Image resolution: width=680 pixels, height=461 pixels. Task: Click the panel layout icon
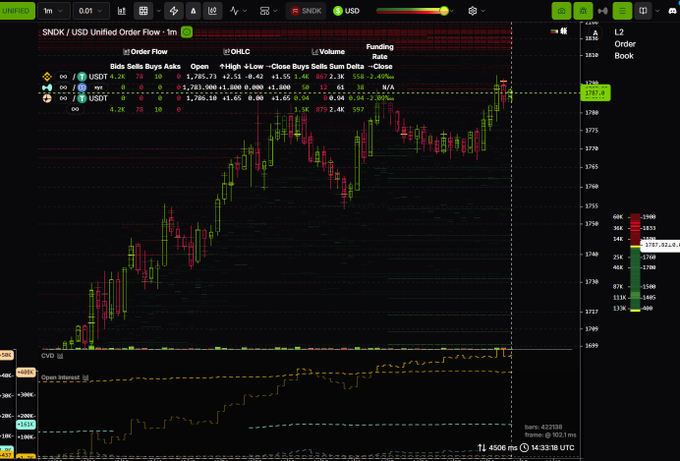[264, 11]
